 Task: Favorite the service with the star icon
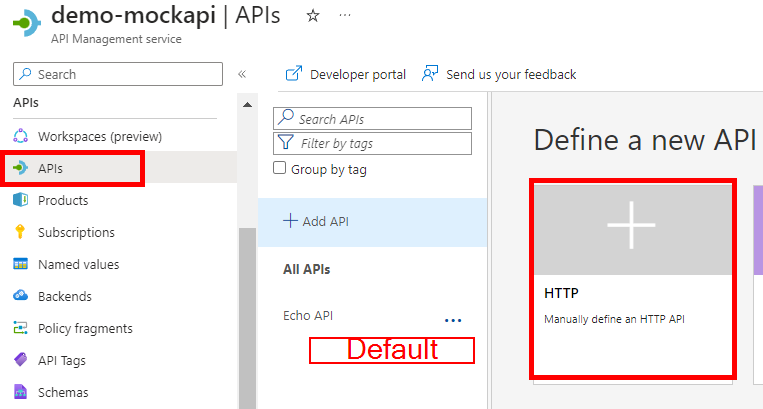pyautogui.click(x=313, y=16)
